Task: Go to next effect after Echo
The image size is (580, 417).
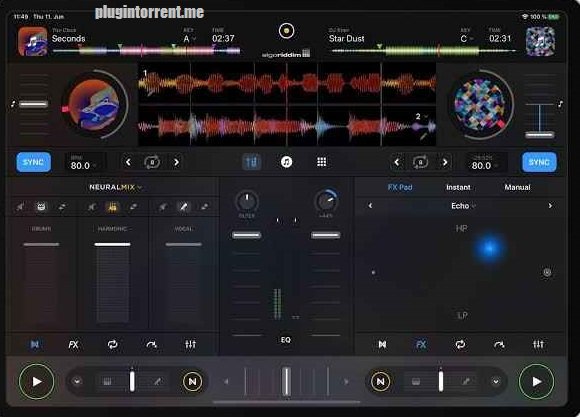Action: tap(550, 206)
